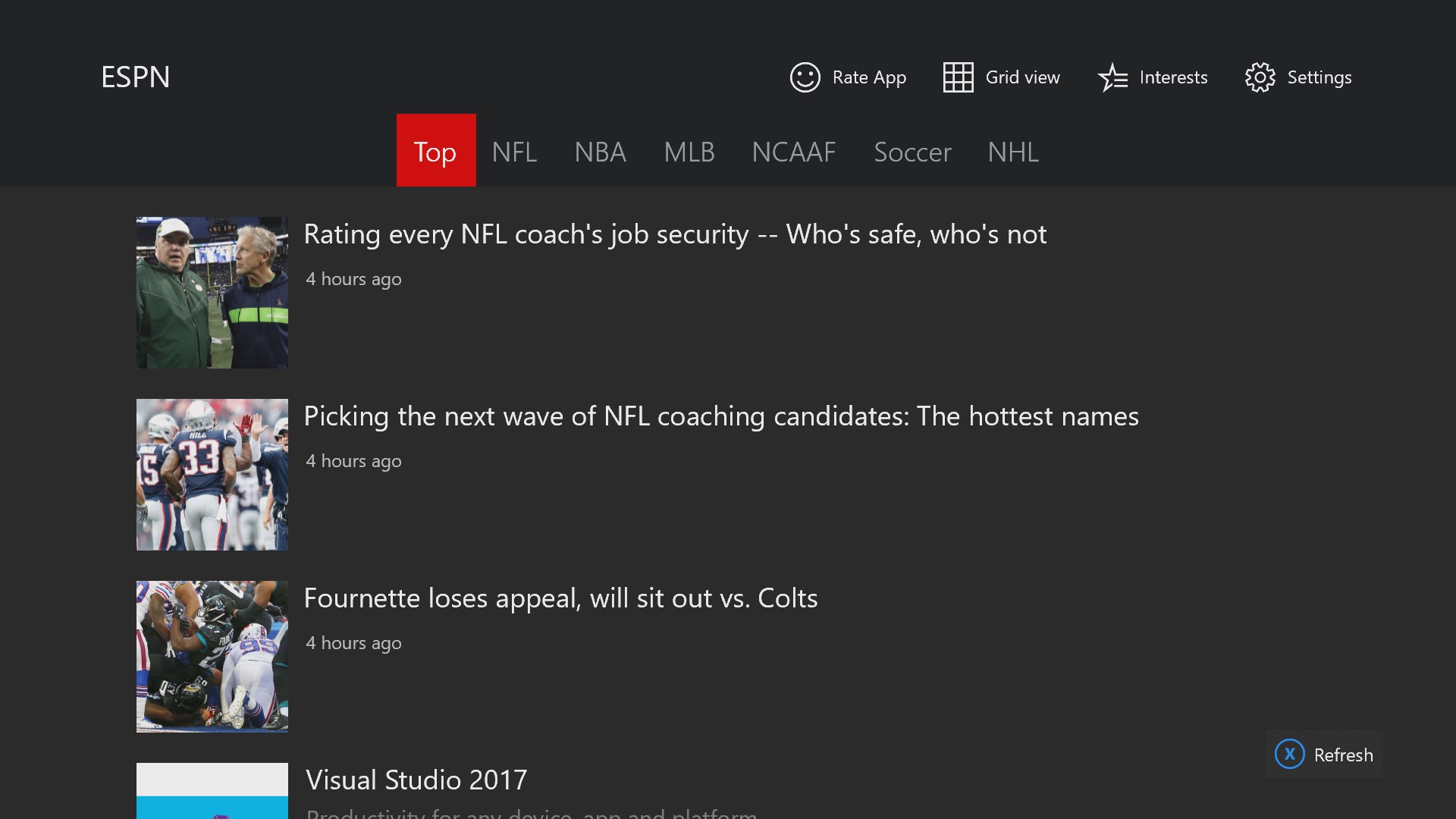Click the Patriots number 33 thumbnail
The image size is (1456, 819).
(212, 475)
